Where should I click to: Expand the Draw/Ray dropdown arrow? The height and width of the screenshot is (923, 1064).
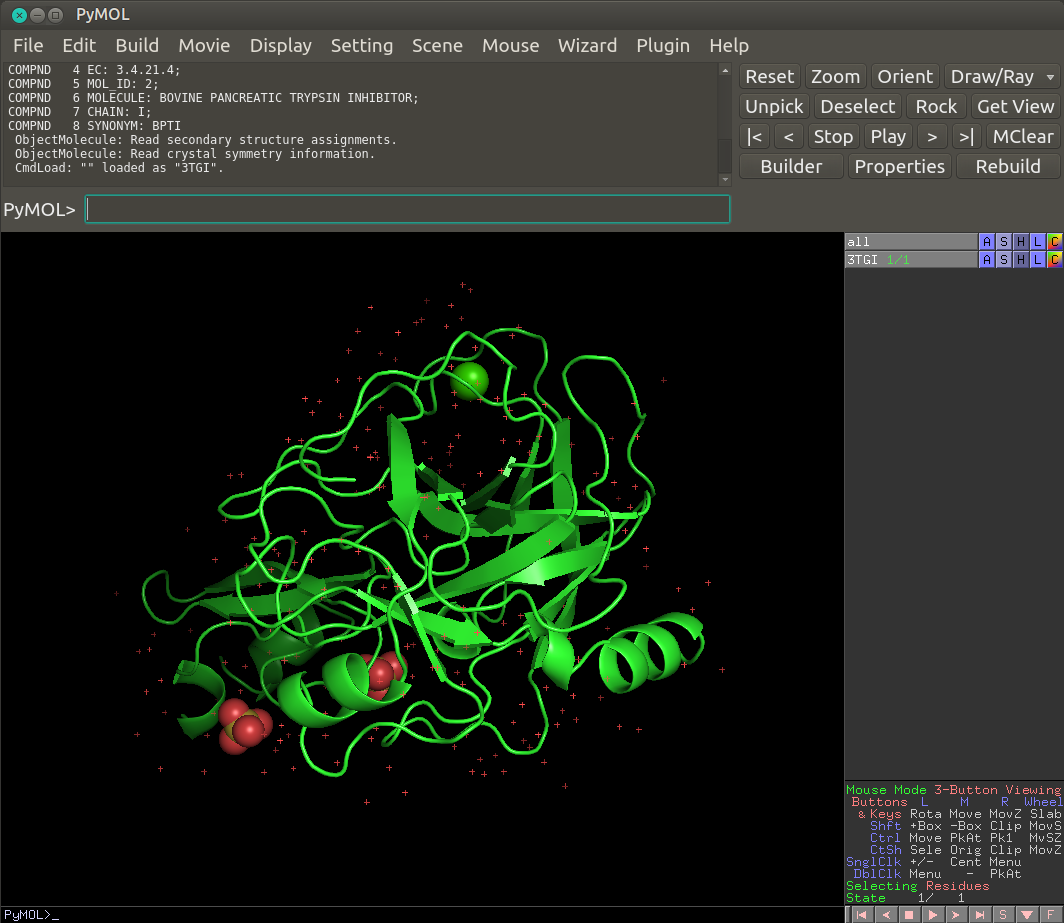point(1050,77)
